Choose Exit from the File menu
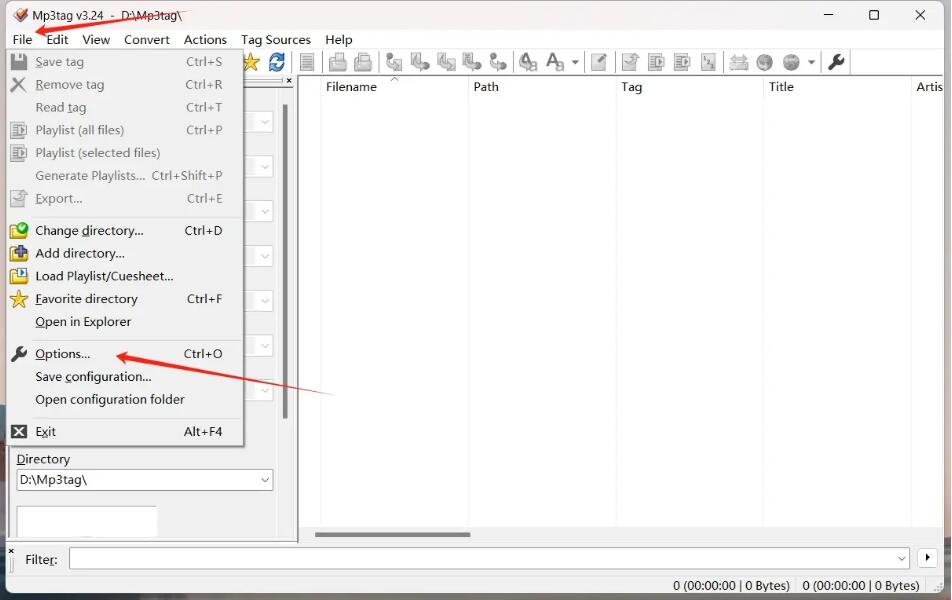Screen dimensions: 952x600 click(125, 432)
